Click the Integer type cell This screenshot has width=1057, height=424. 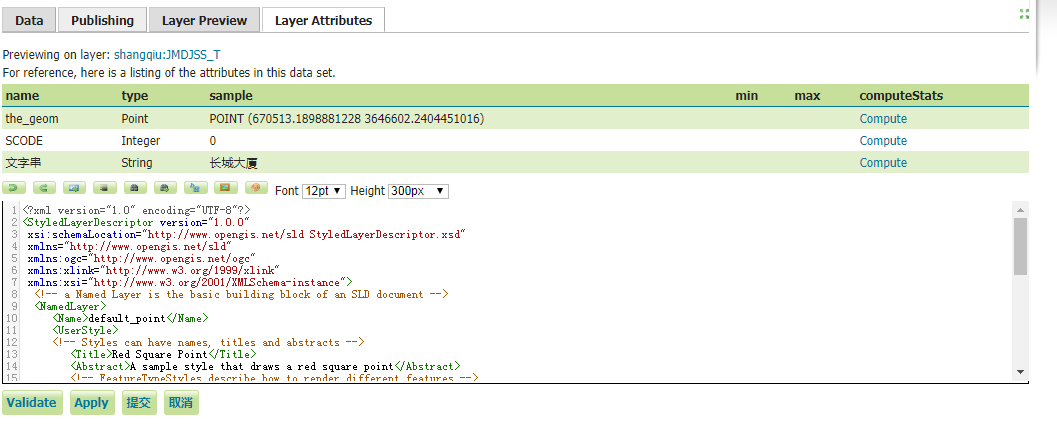coord(141,141)
